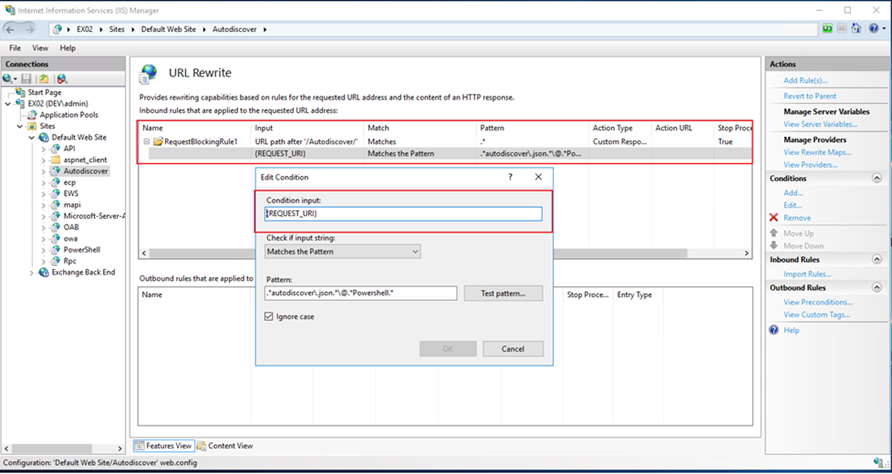This screenshot has width=892, height=474.
Task: Click the back navigation arrow
Action: tap(12, 30)
